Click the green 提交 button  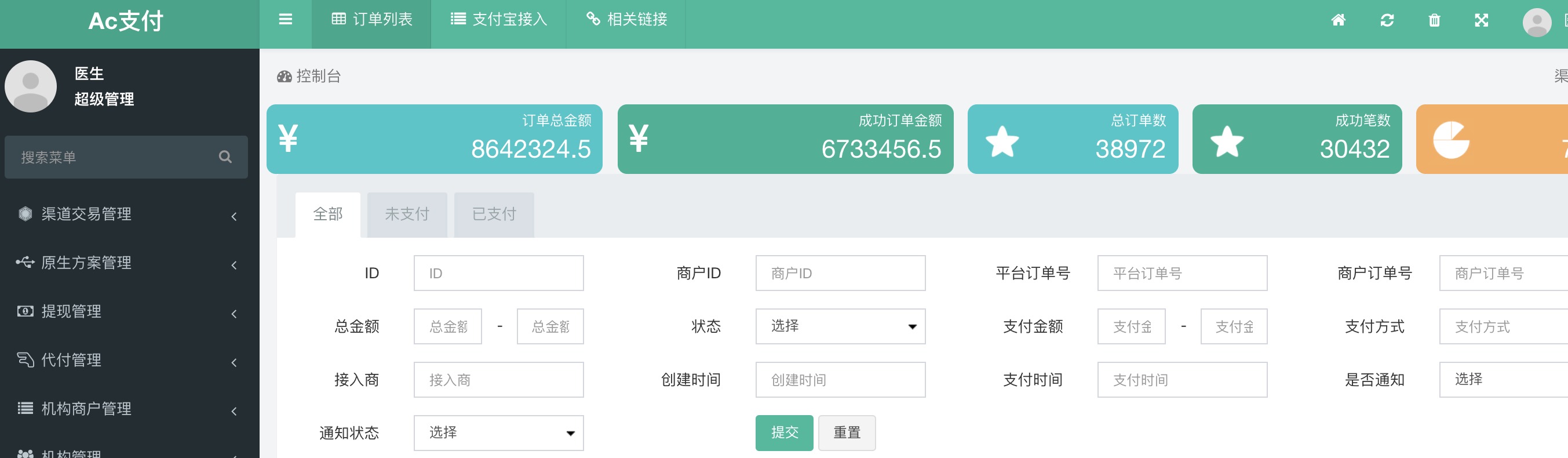pyautogui.click(x=784, y=433)
